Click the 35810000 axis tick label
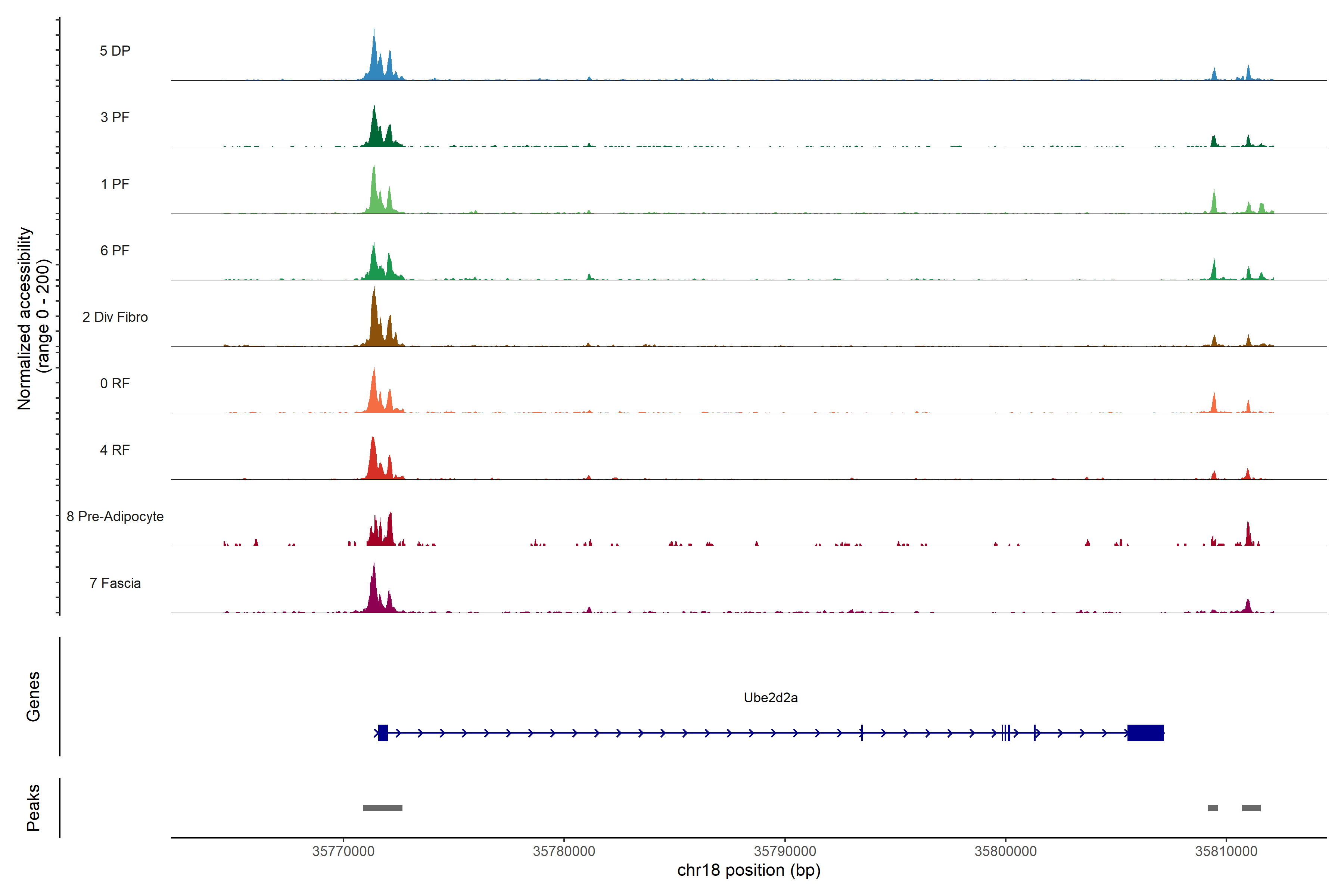Viewport: 1344px width, 896px height. (x=1226, y=851)
